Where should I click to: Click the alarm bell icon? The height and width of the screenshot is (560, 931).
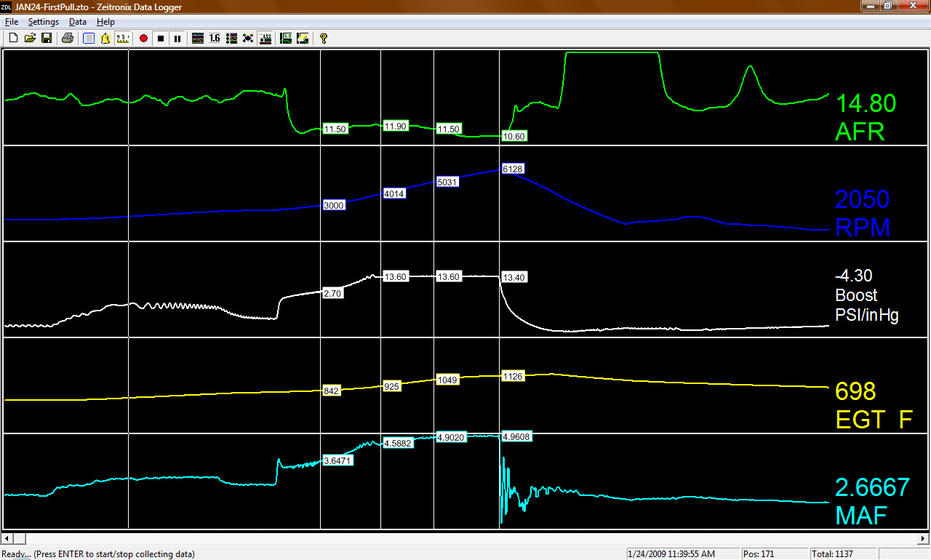105,39
